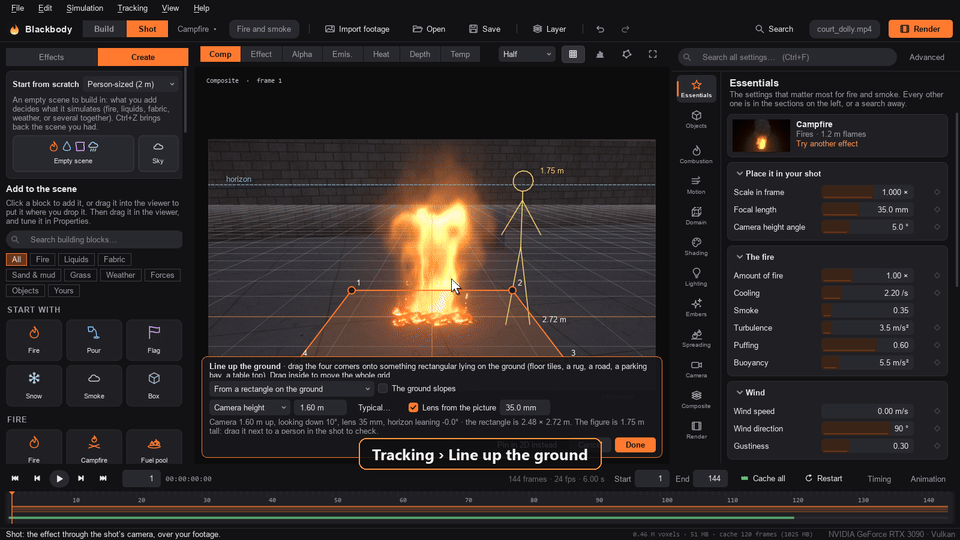Switch to the Alpha view tab
960x540 pixels.
point(302,54)
